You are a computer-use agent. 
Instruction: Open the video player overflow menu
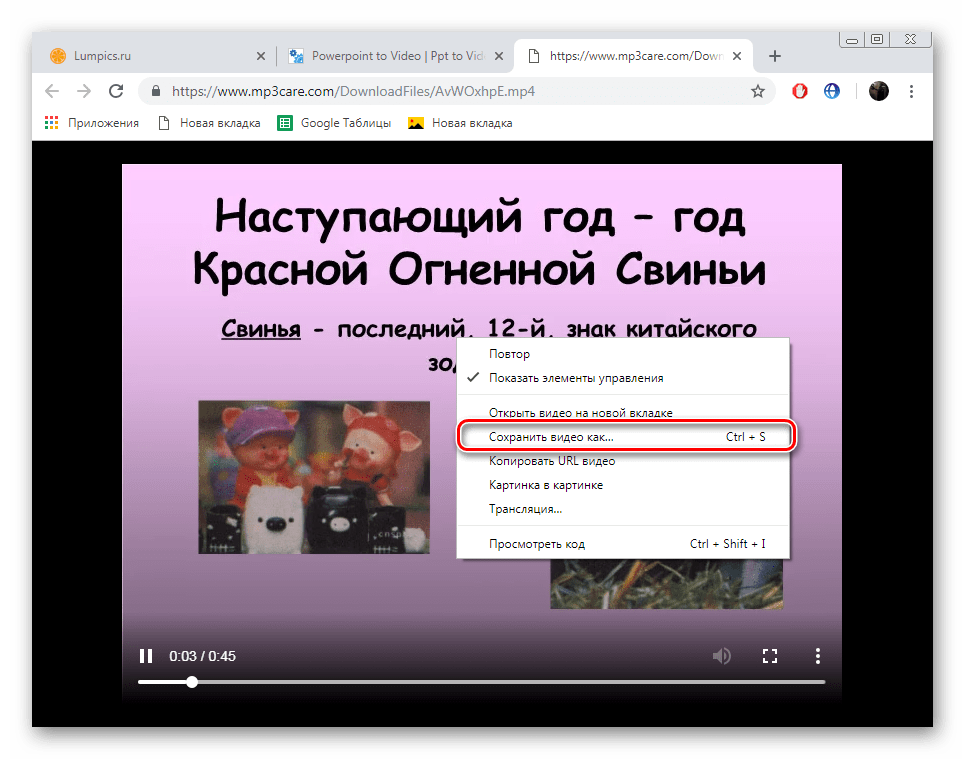[x=818, y=656]
